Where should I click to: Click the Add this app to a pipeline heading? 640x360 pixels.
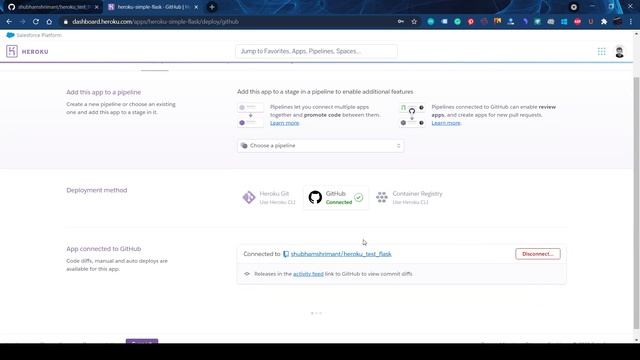pyautogui.click(x=104, y=92)
